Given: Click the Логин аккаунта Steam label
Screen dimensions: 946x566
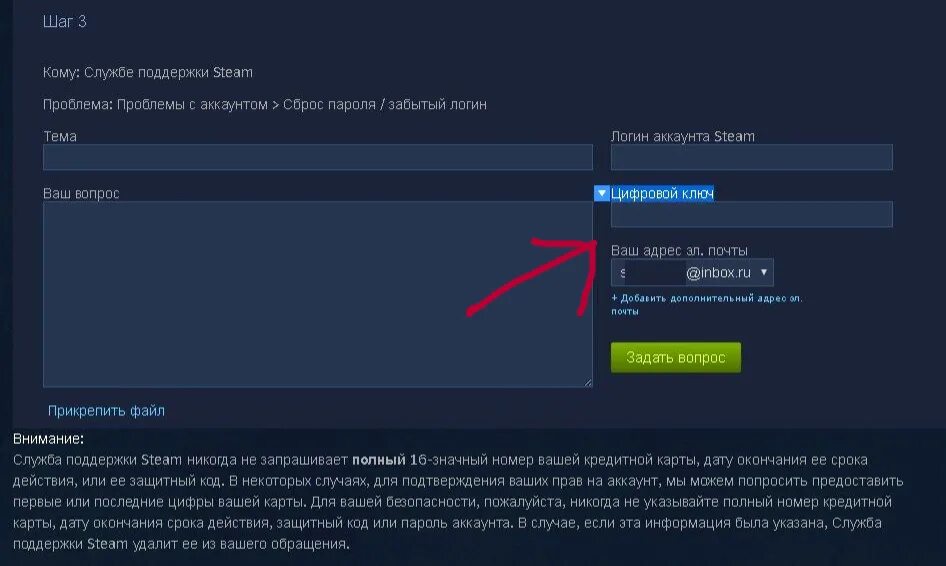Looking at the screenshot, I should [683, 136].
